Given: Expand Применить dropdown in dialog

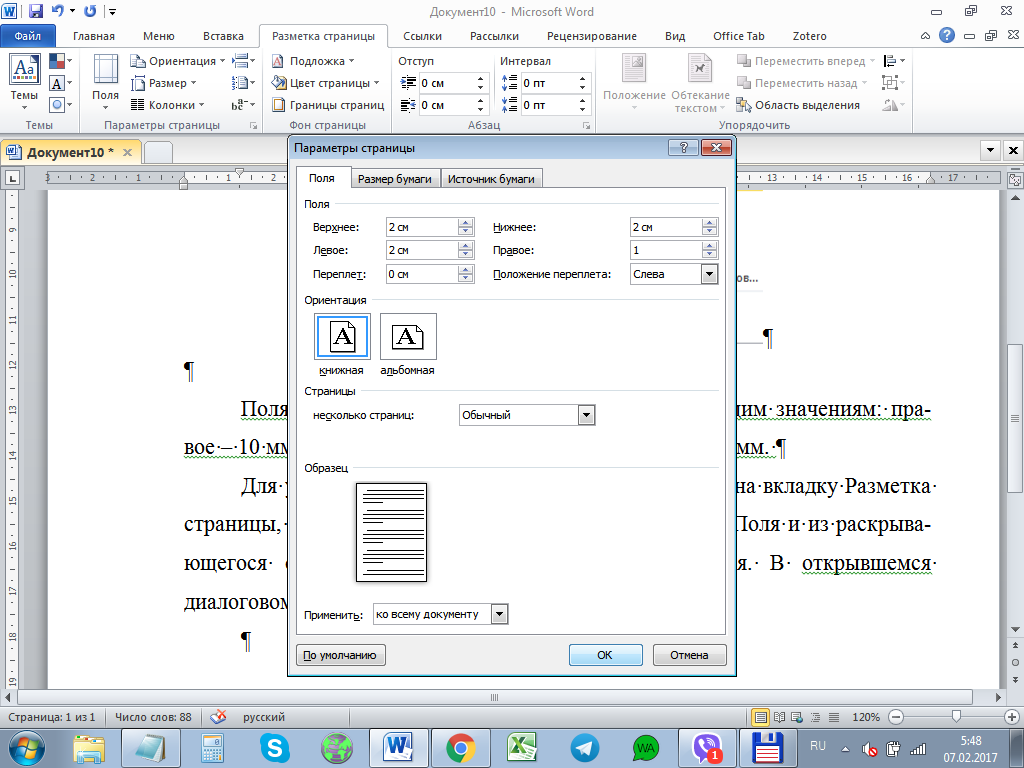Looking at the screenshot, I should (x=499, y=614).
